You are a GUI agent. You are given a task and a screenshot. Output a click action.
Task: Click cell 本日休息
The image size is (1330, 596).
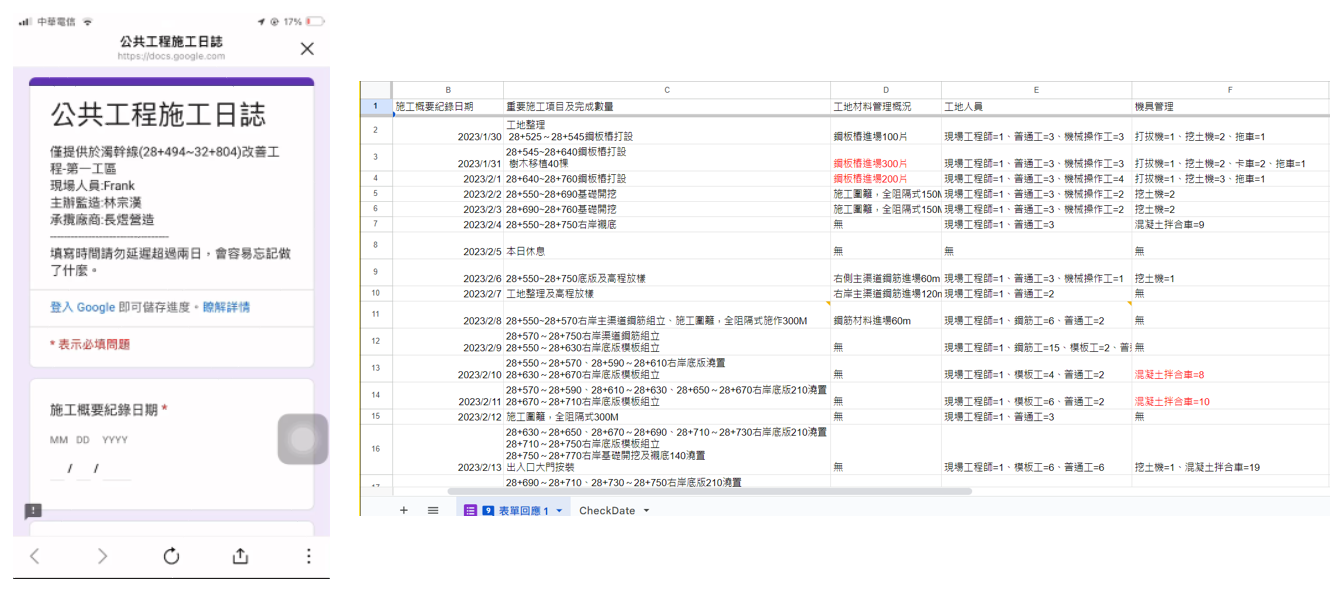pyautogui.click(x=667, y=245)
